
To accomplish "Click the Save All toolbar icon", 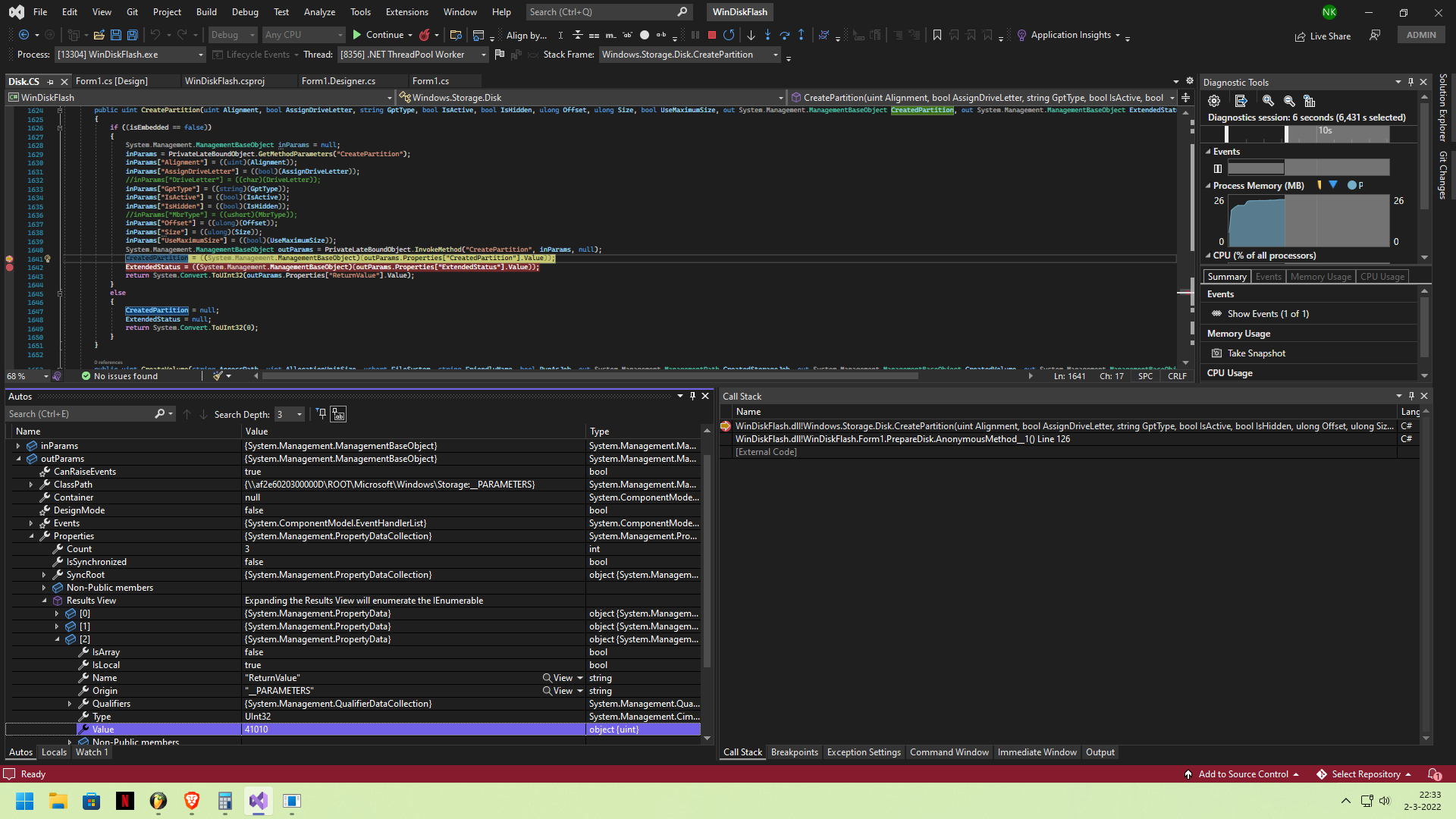I will (132, 35).
